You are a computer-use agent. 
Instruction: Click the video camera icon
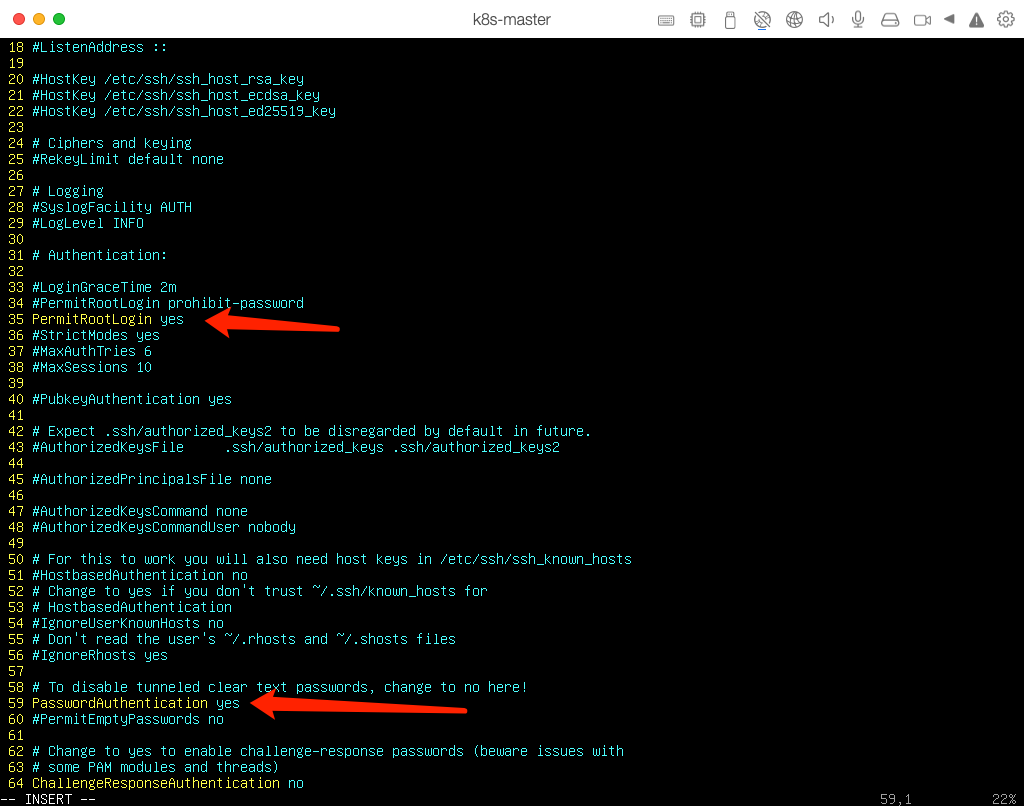[922, 20]
